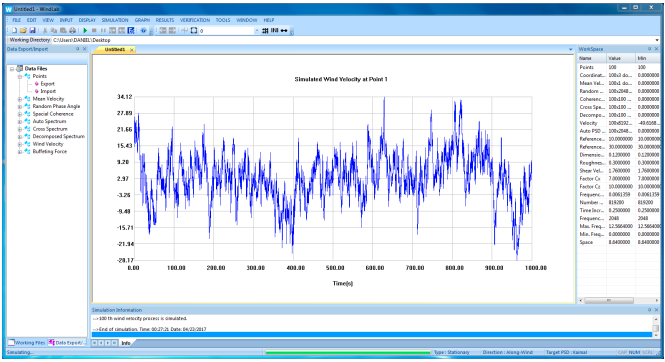Click the green Run simulation play icon

coord(85,31)
